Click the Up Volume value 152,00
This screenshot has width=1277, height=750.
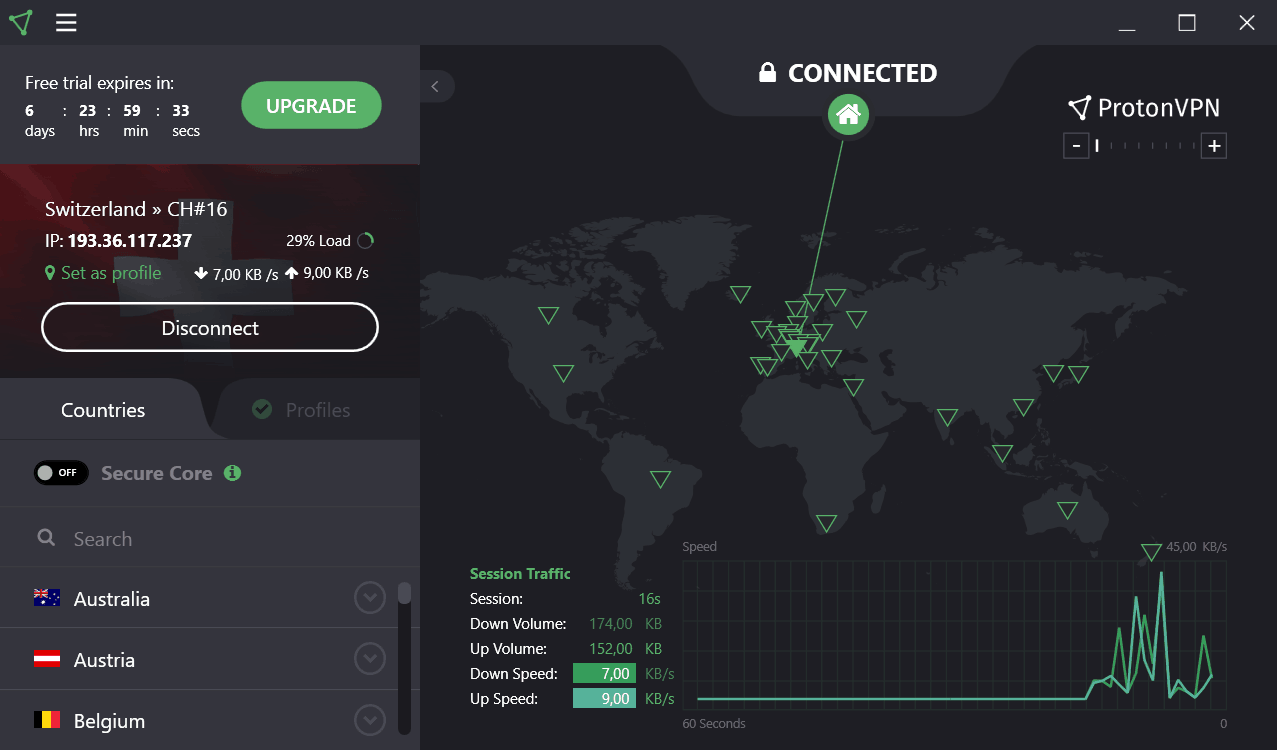click(x=611, y=648)
